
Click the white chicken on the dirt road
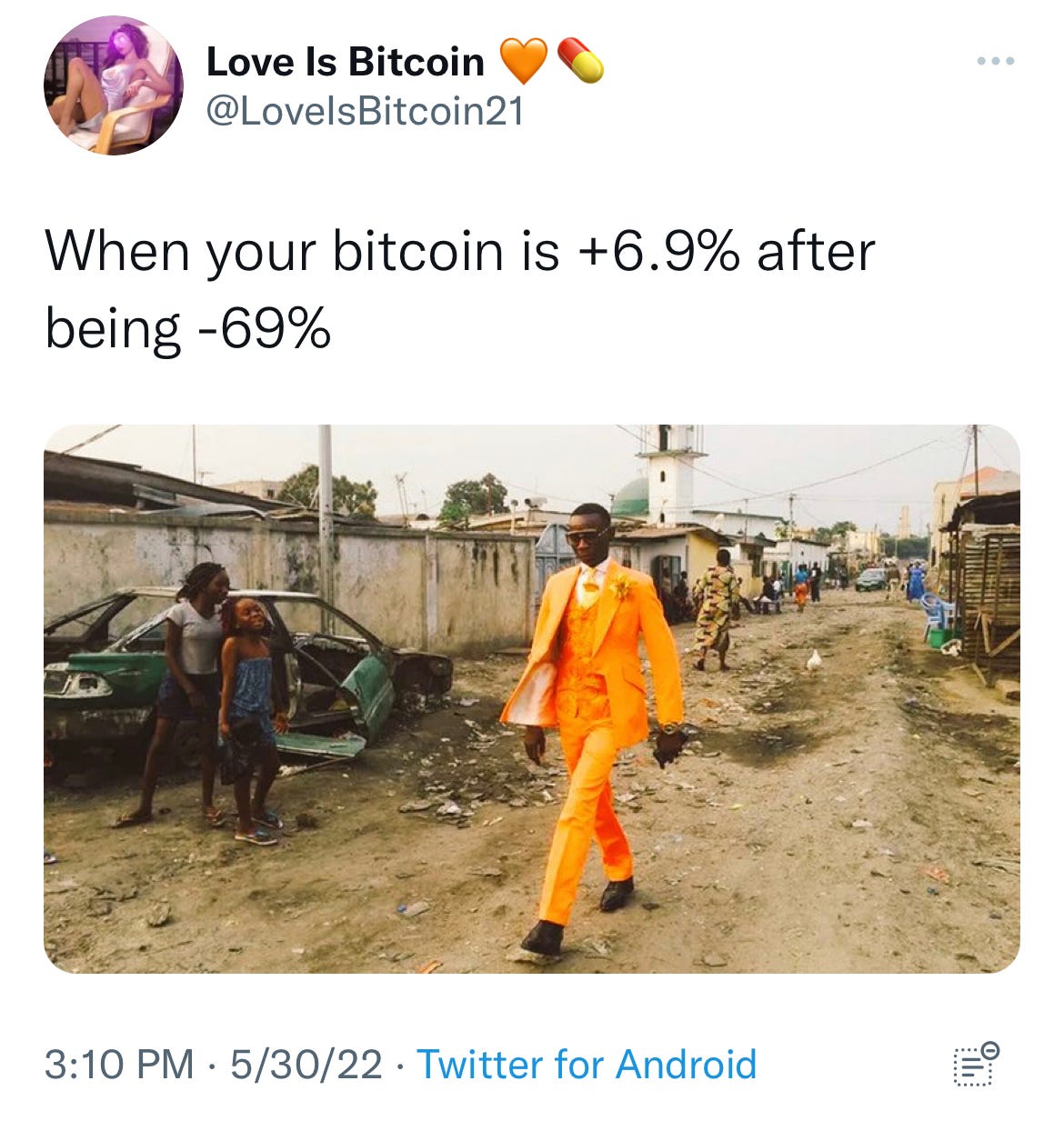tap(814, 661)
